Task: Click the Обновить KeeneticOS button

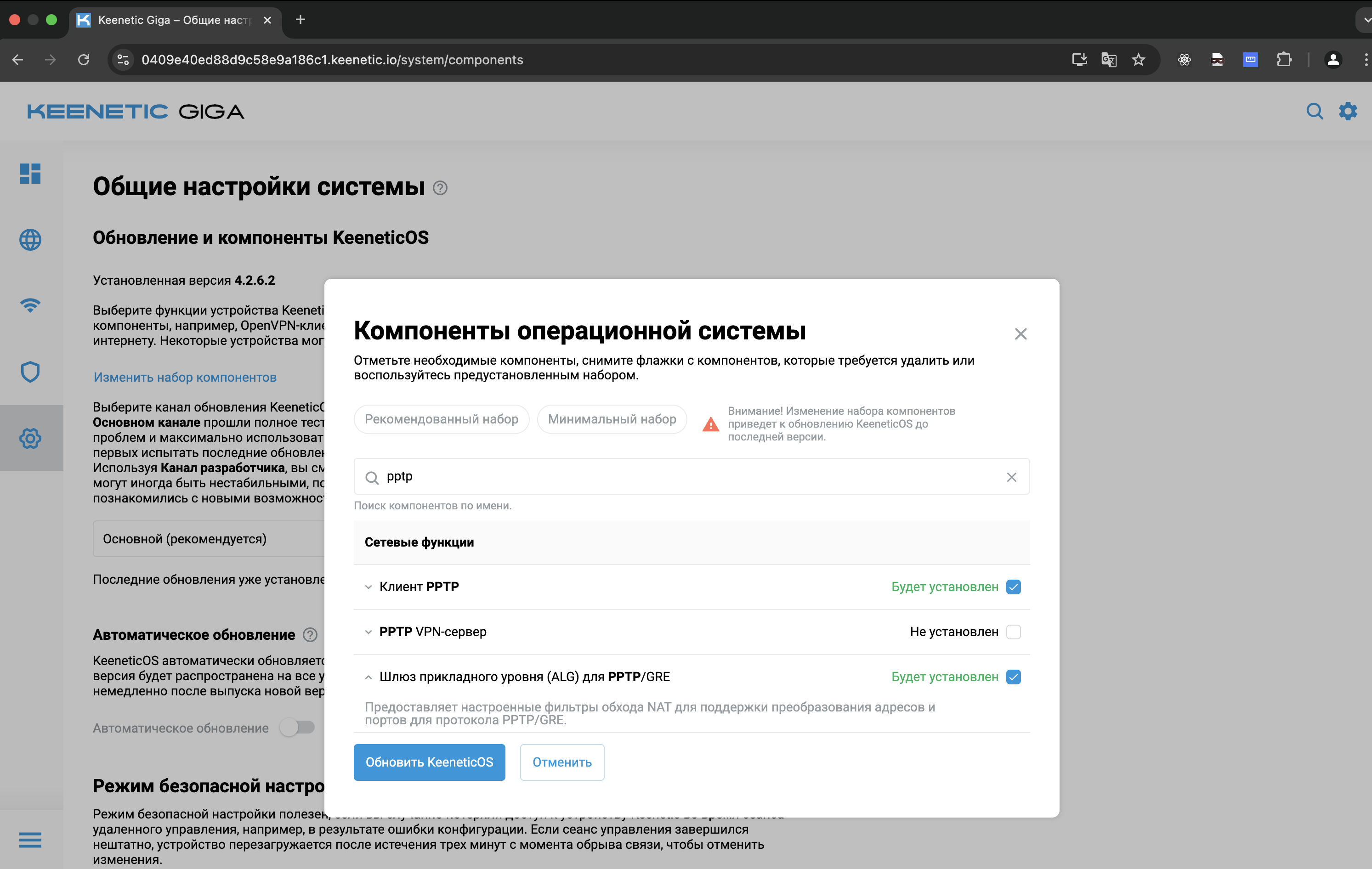Action: tap(429, 762)
